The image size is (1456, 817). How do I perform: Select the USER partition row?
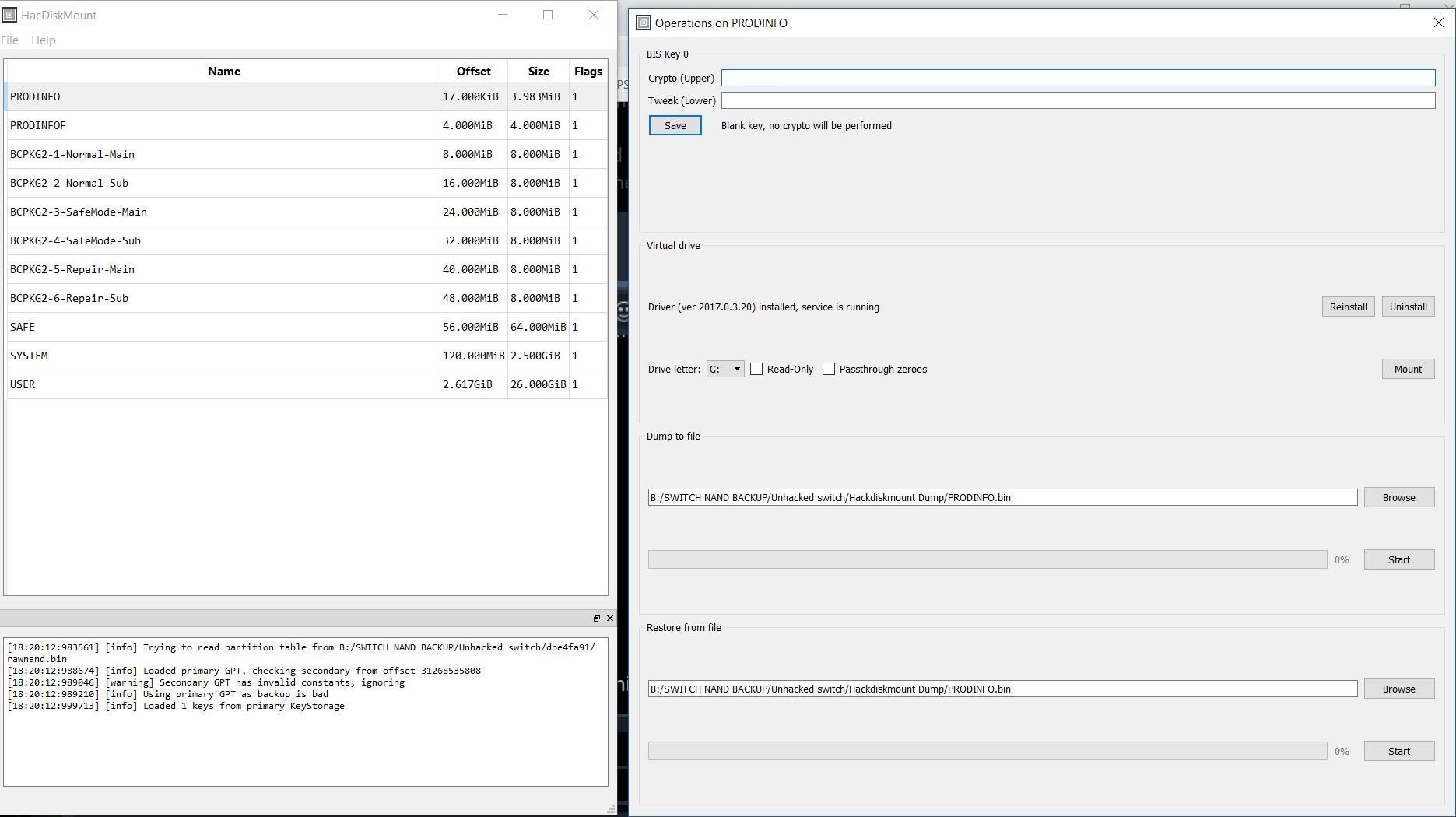click(307, 384)
